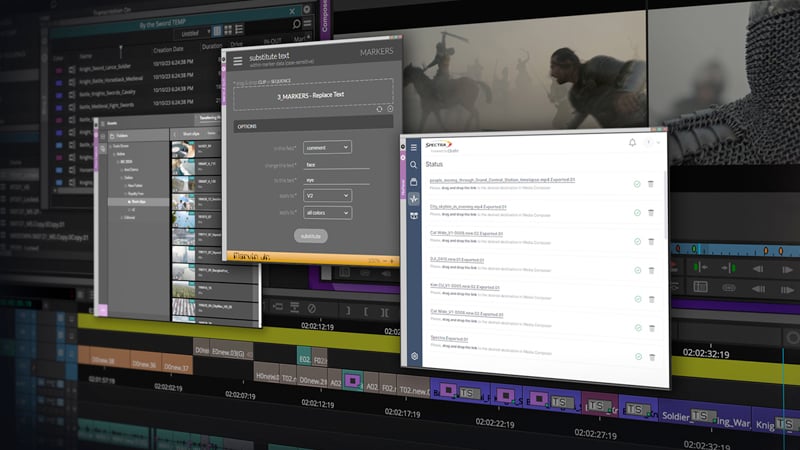This screenshot has width=800, height=450.
Task: Click green check status of City_skyline export
Action: [637, 213]
